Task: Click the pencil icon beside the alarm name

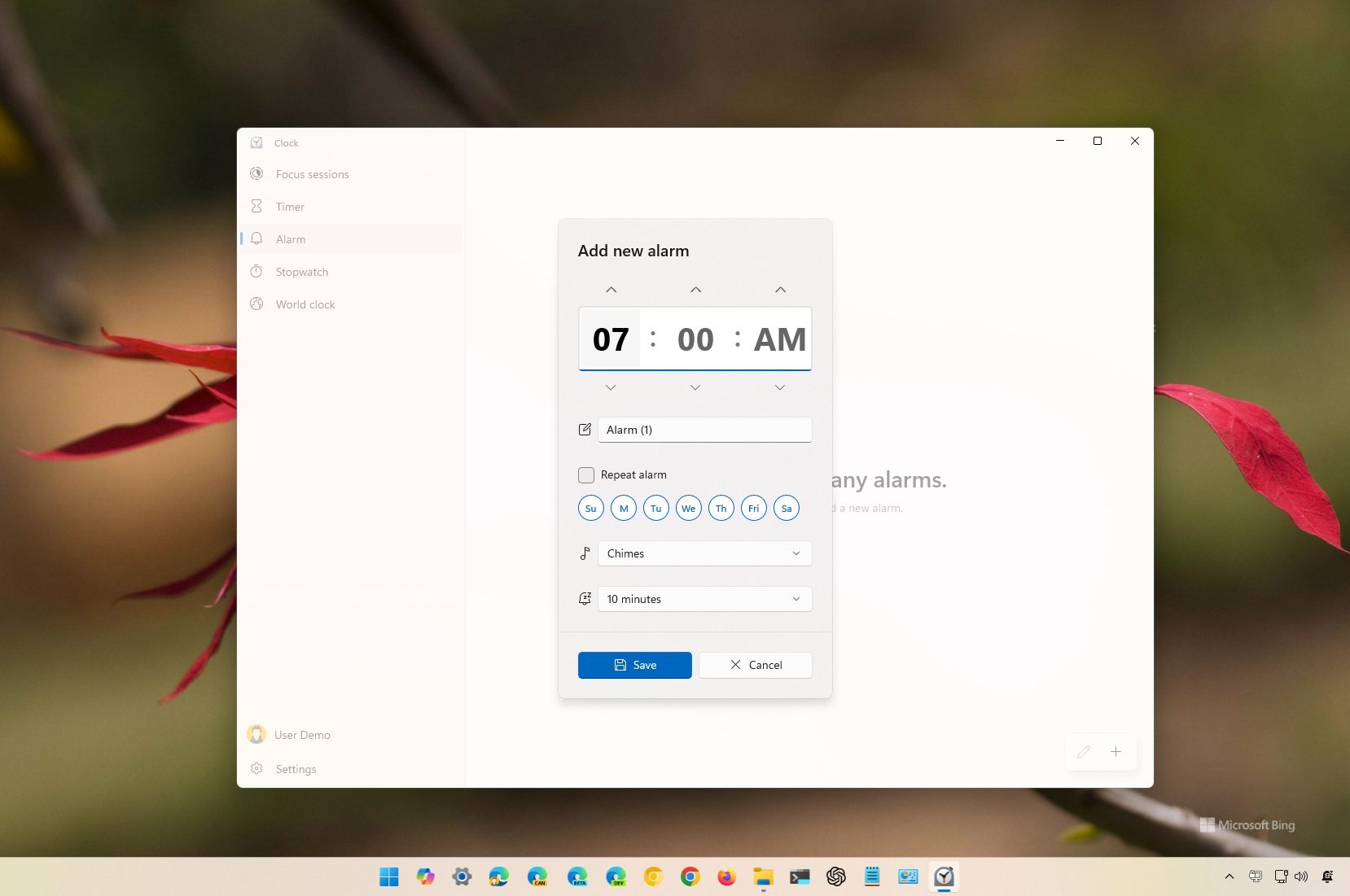Action: pos(585,429)
